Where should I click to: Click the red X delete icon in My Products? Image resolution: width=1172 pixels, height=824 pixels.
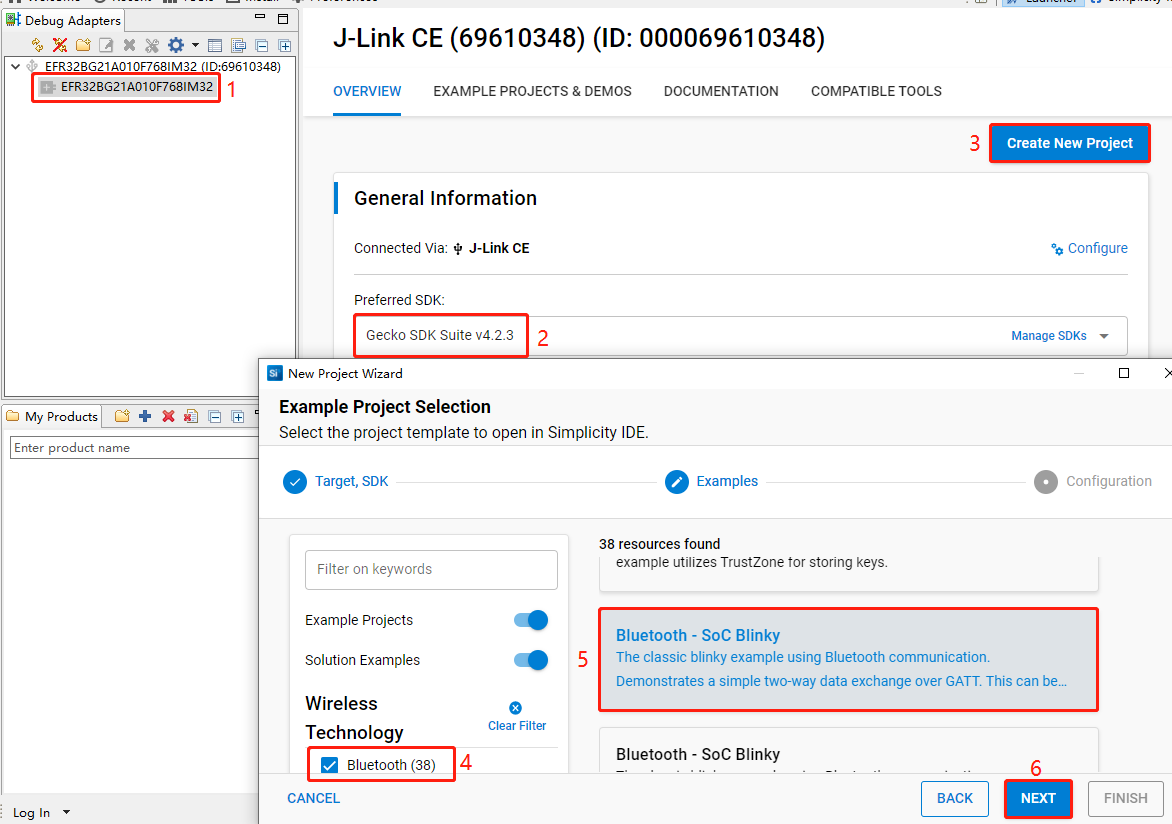(168, 417)
